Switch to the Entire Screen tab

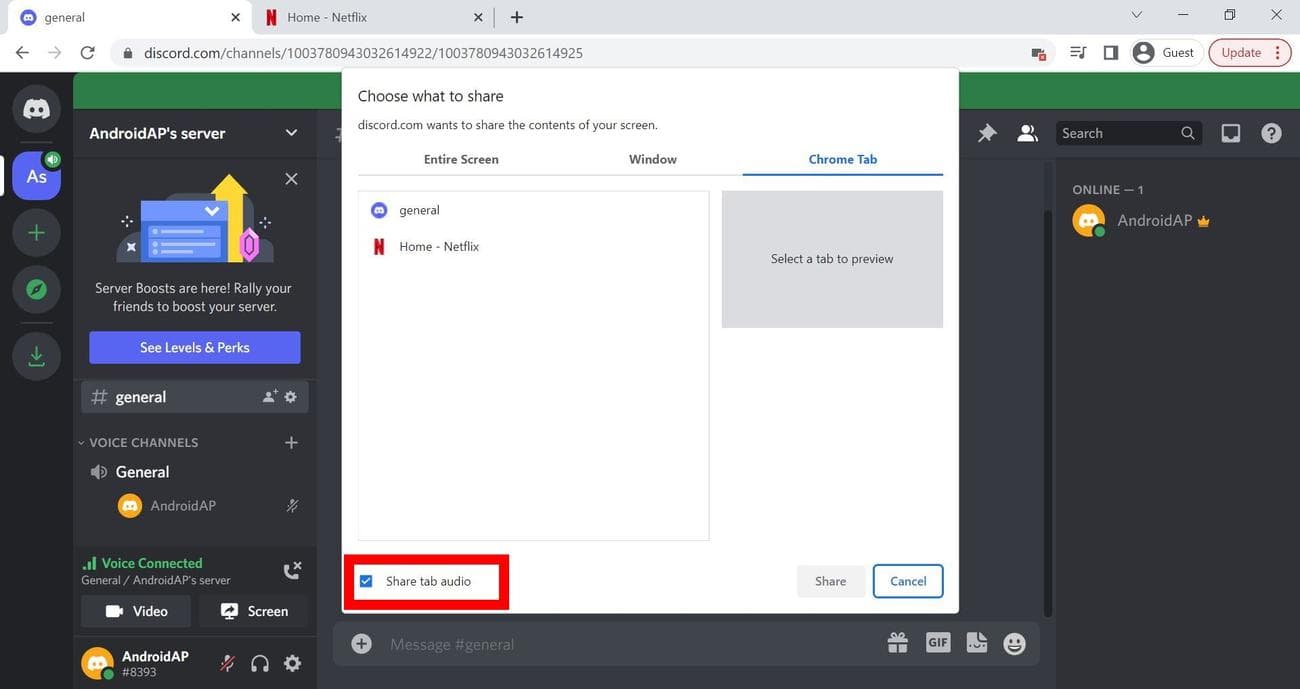click(461, 159)
